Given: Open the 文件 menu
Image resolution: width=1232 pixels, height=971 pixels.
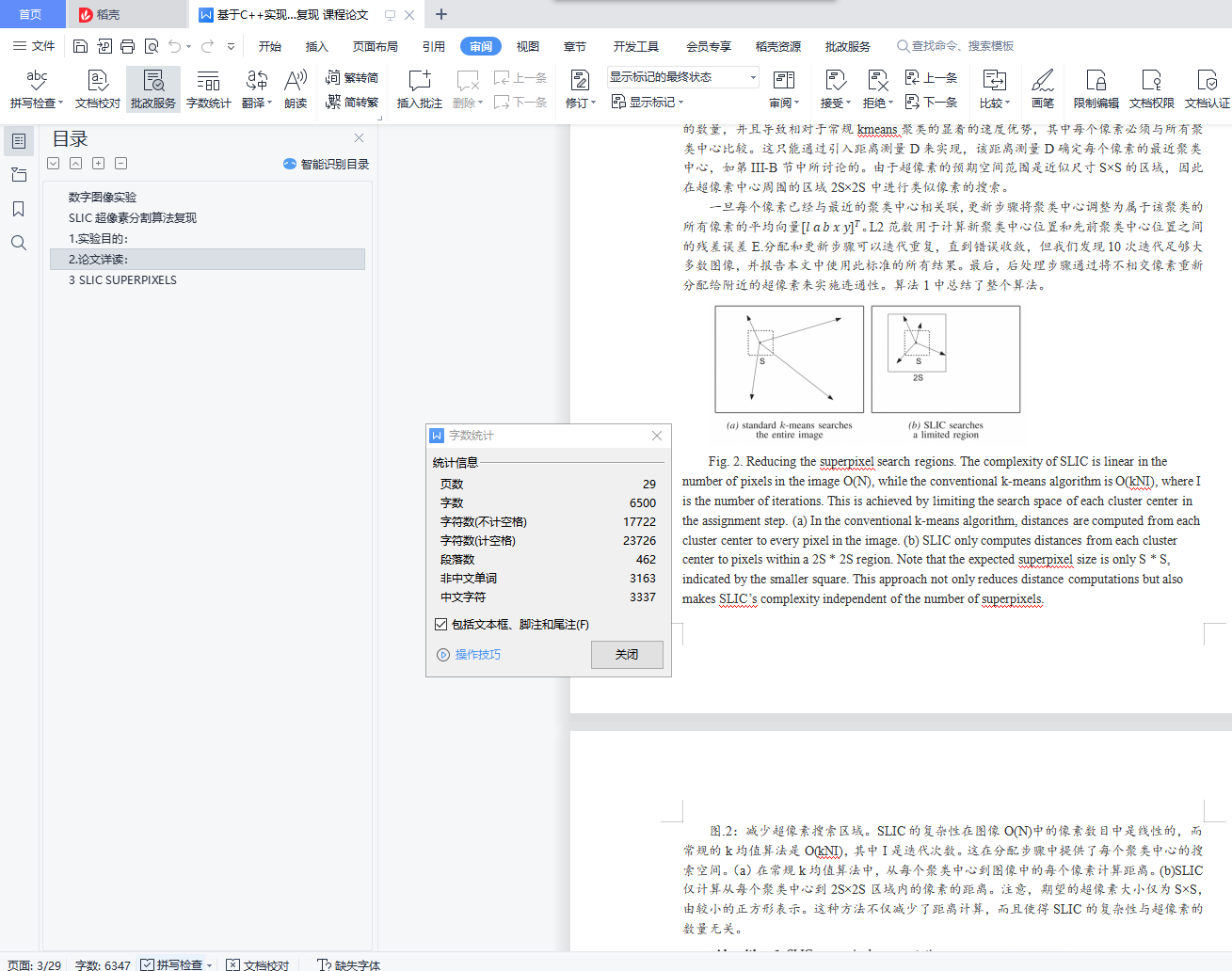Looking at the screenshot, I should (34, 46).
